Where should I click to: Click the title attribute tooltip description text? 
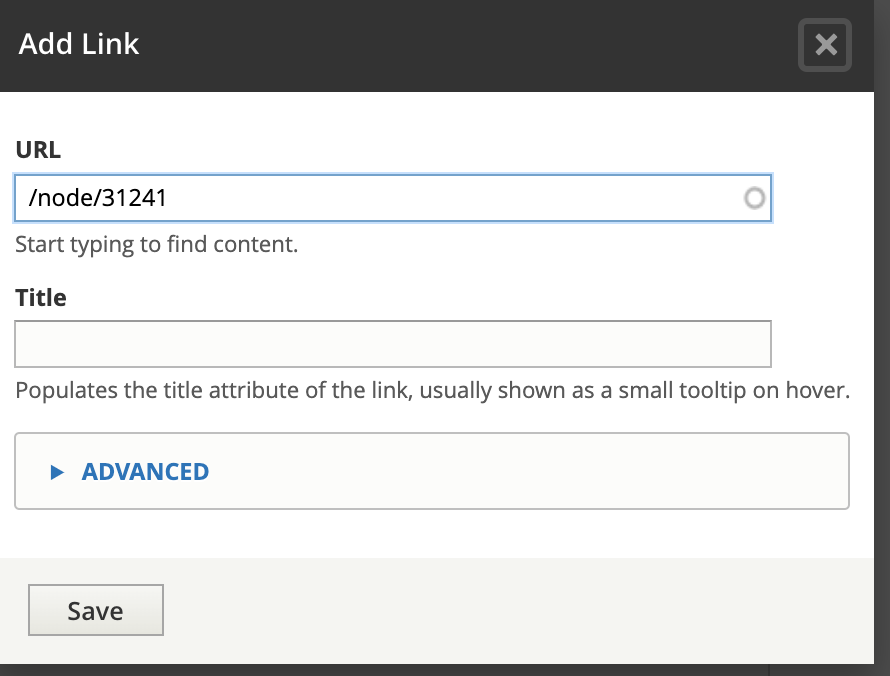coord(433,391)
